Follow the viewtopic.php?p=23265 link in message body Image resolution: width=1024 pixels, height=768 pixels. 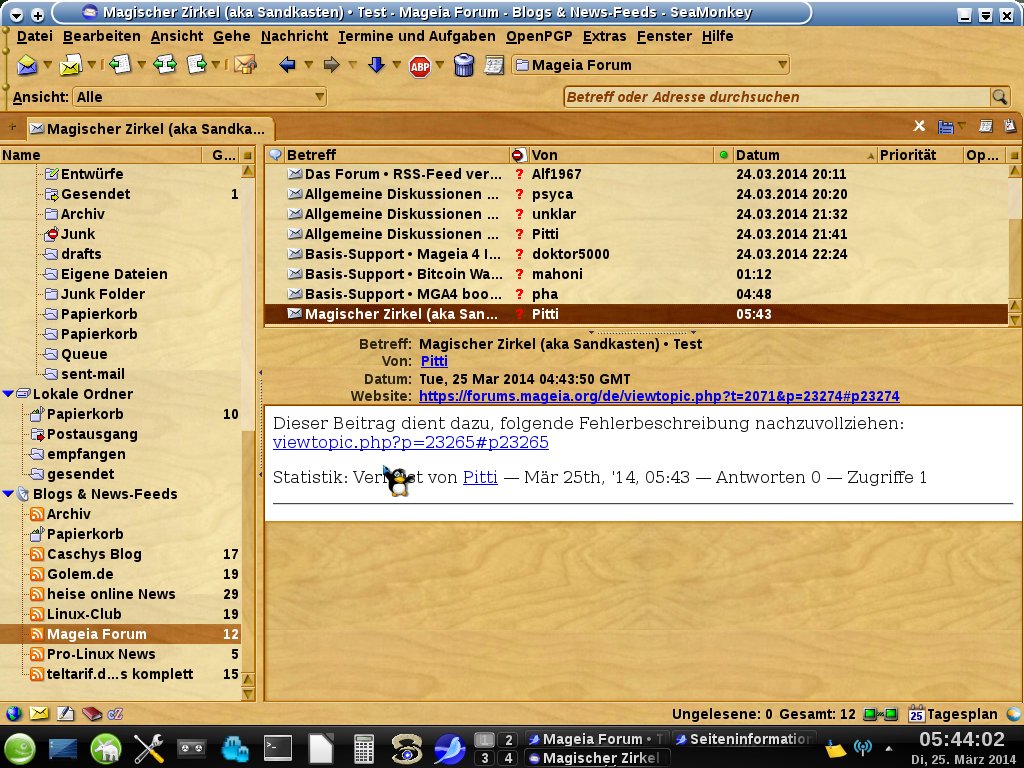pos(411,442)
